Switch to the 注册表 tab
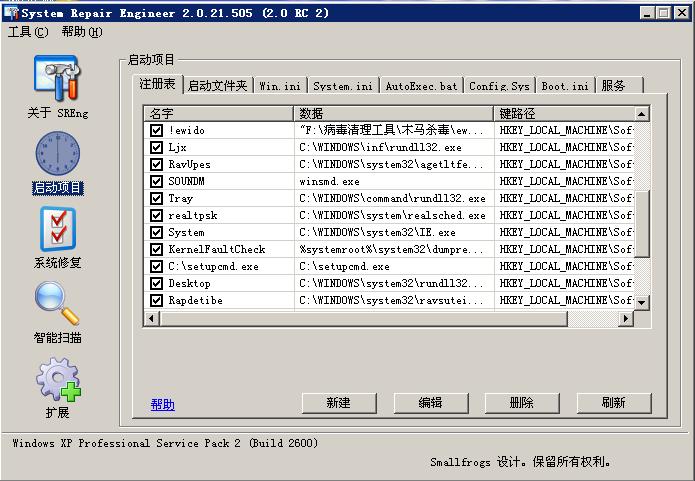Screen dimensions: 695x481 coord(158,84)
